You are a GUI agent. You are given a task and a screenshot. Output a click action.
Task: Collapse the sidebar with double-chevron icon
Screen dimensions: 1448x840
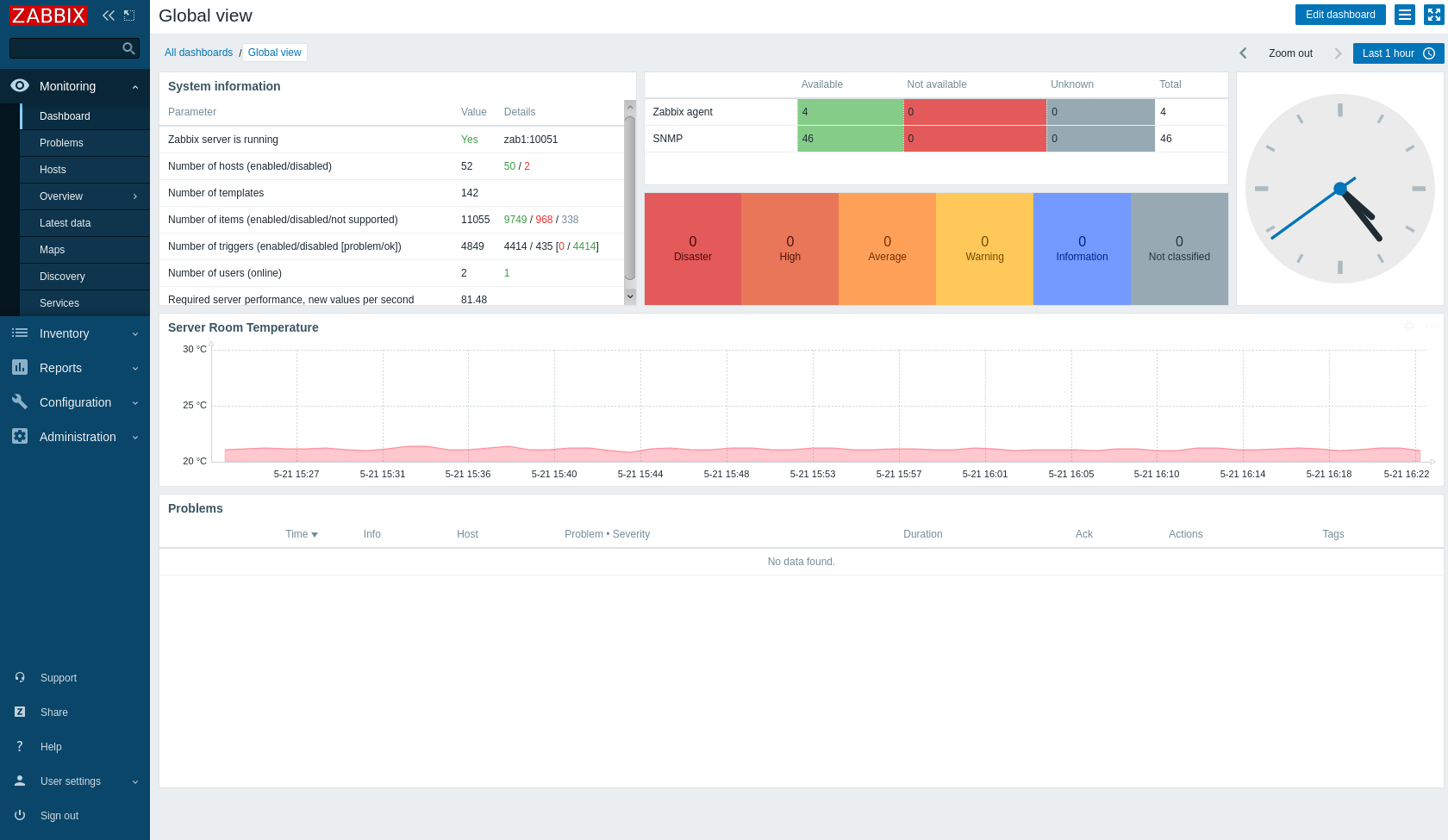coord(109,16)
